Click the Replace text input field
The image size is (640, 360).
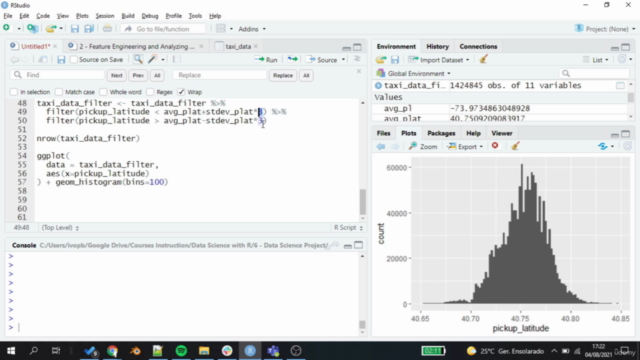click(220, 75)
